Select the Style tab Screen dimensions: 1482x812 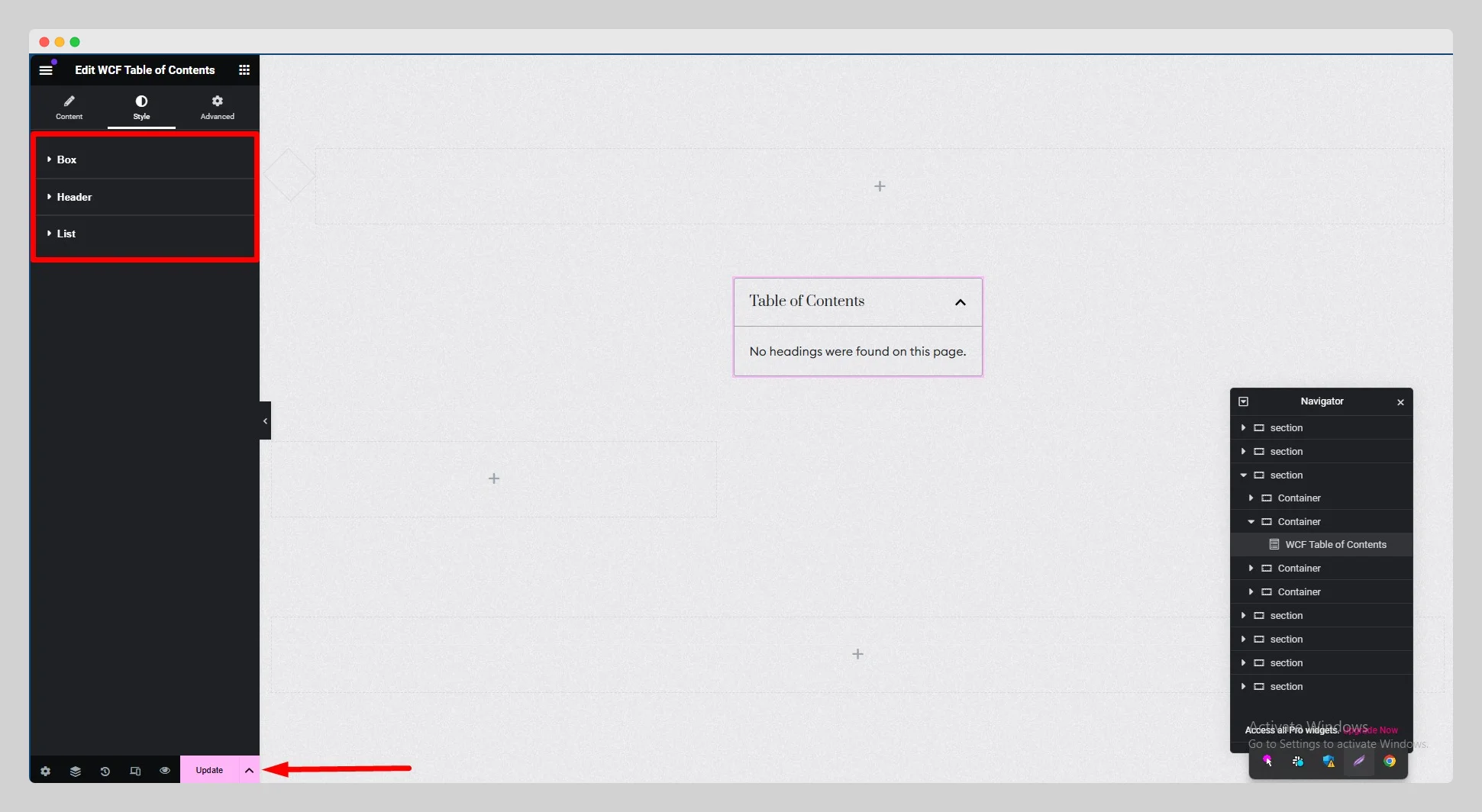pyautogui.click(x=141, y=108)
